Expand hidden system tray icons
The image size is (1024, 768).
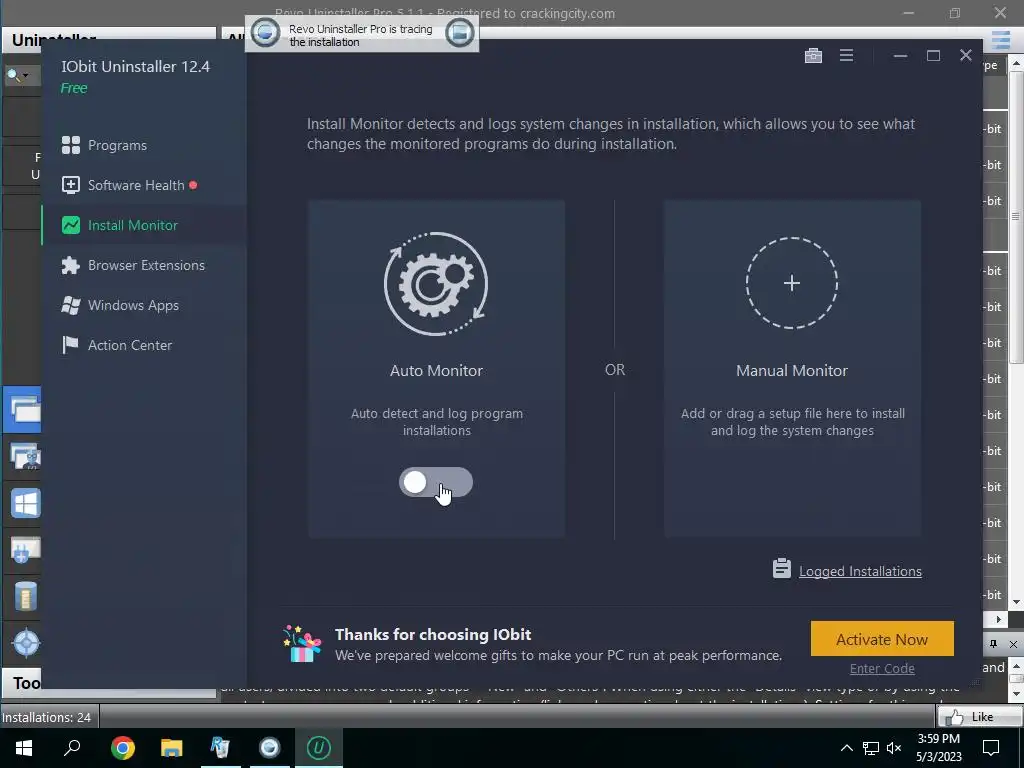[x=846, y=748]
